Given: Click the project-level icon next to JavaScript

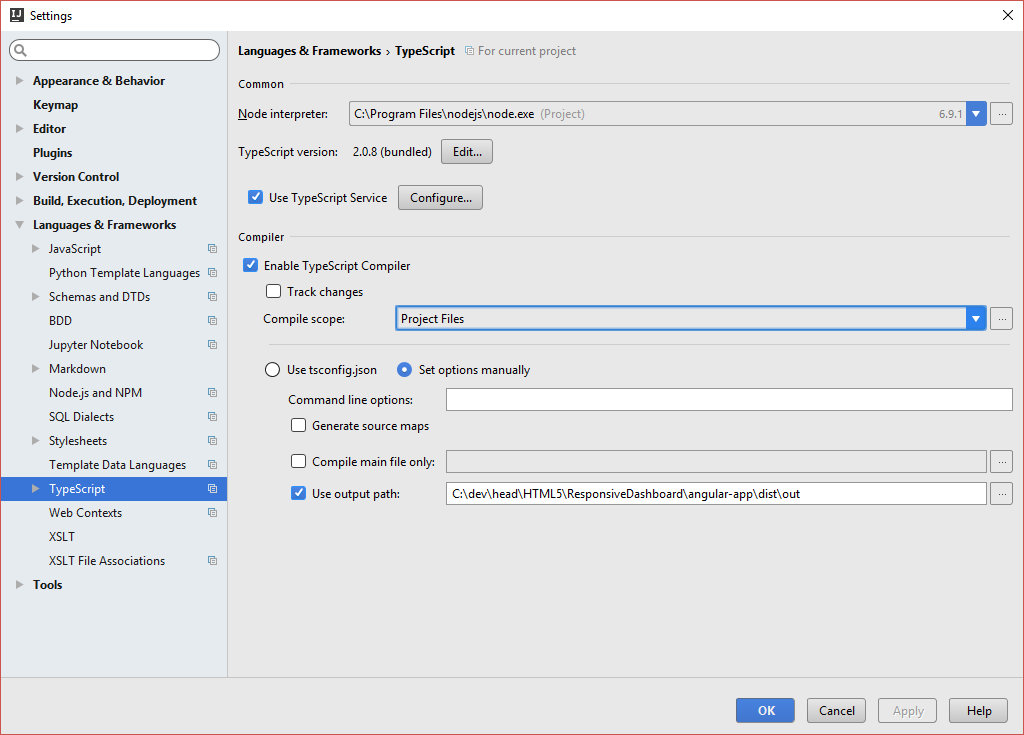Looking at the screenshot, I should pos(212,249).
